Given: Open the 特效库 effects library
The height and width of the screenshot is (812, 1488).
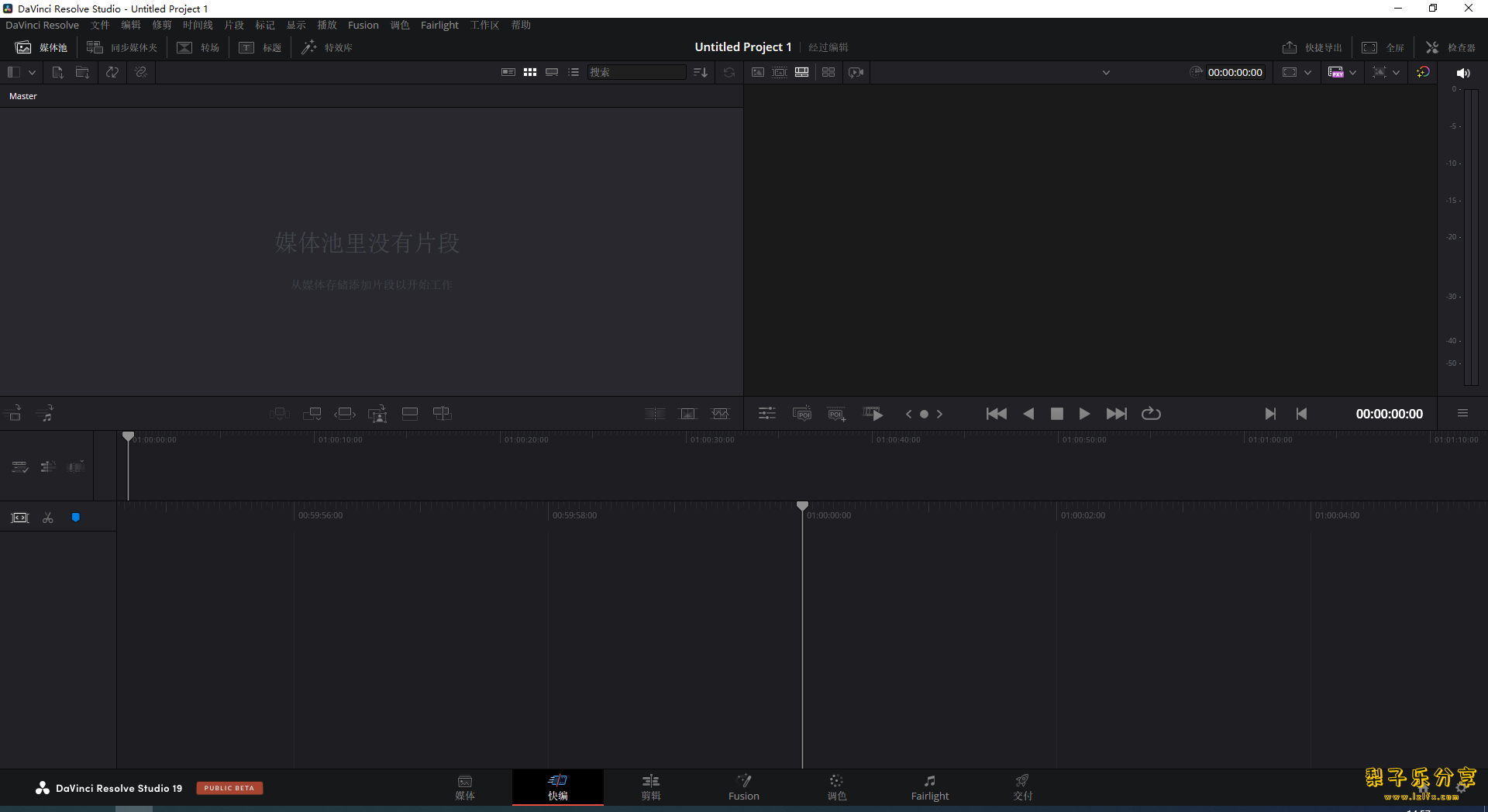Looking at the screenshot, I should 326,47.
